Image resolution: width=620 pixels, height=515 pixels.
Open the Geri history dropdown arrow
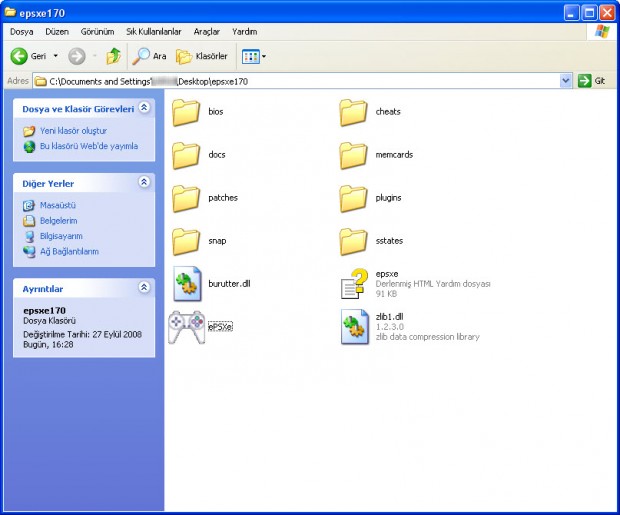56,56
